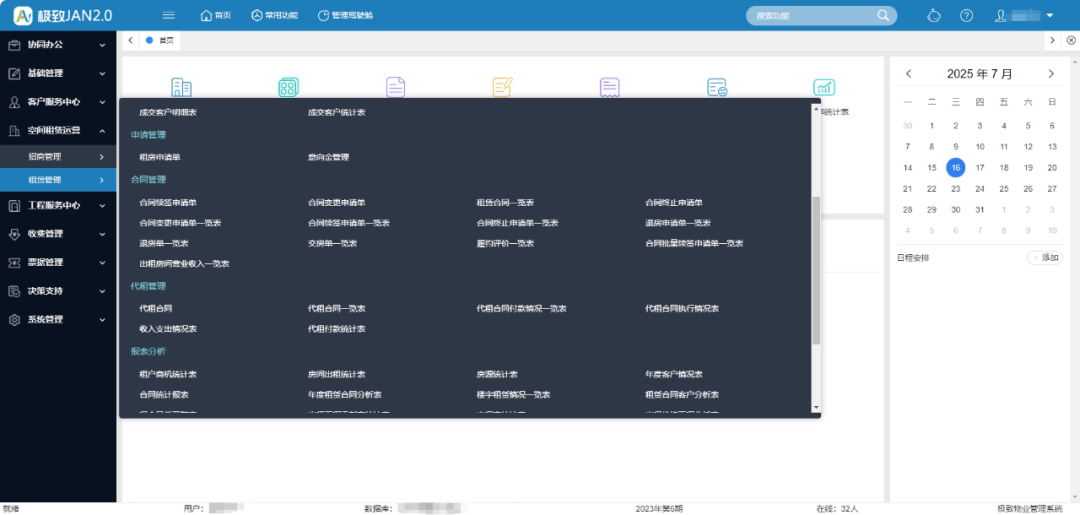Click the hamburger menu collapse icon
Image resolution: width=1080 pixels, height=515 pixels.
coord(168,15)
